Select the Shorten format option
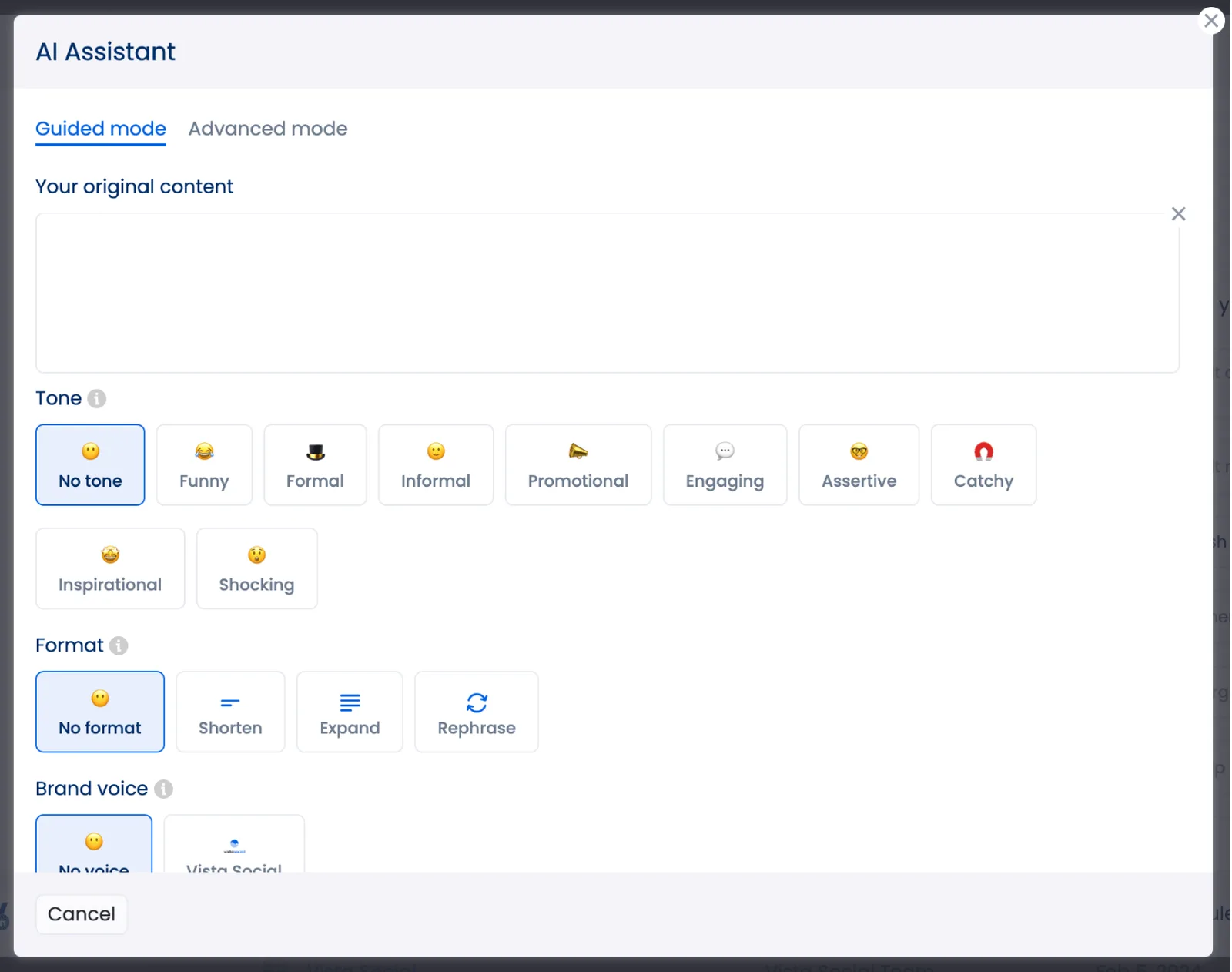The height and width of the screenshot is (972, 1232). [x=230, y=712]
